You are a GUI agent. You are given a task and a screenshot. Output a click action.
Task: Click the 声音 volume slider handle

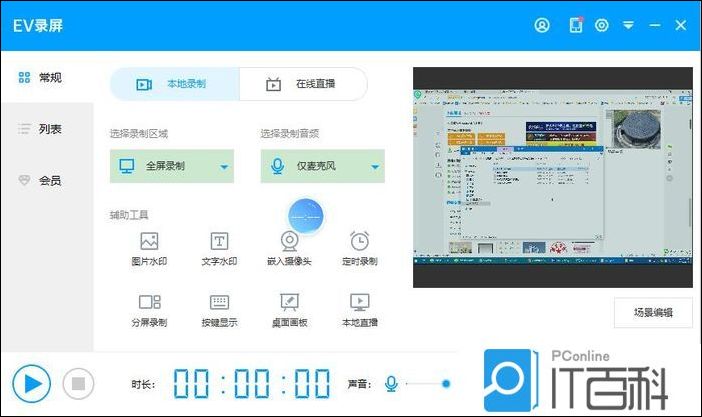tap(445, 384)
